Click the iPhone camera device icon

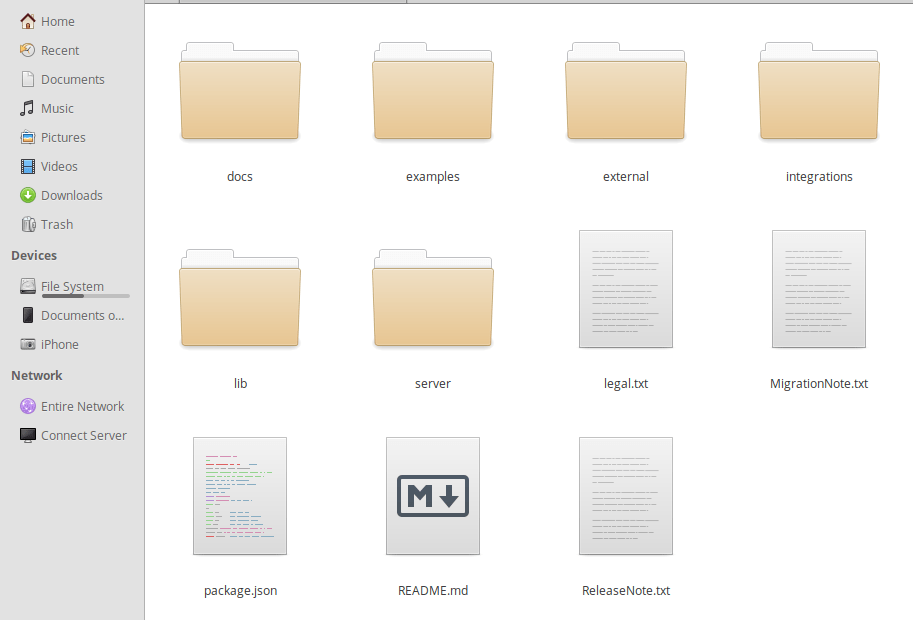(27, 344)
